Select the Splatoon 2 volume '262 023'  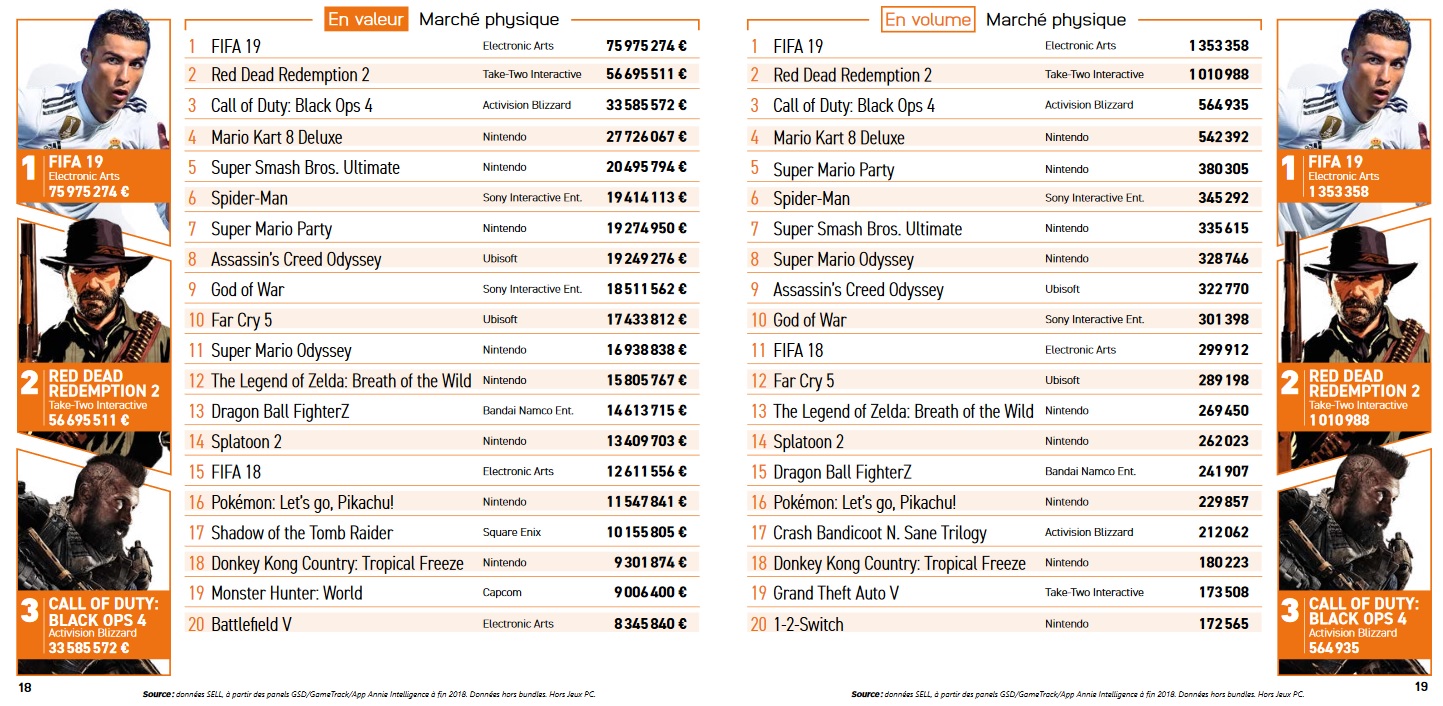click(x=1223, y=441)
